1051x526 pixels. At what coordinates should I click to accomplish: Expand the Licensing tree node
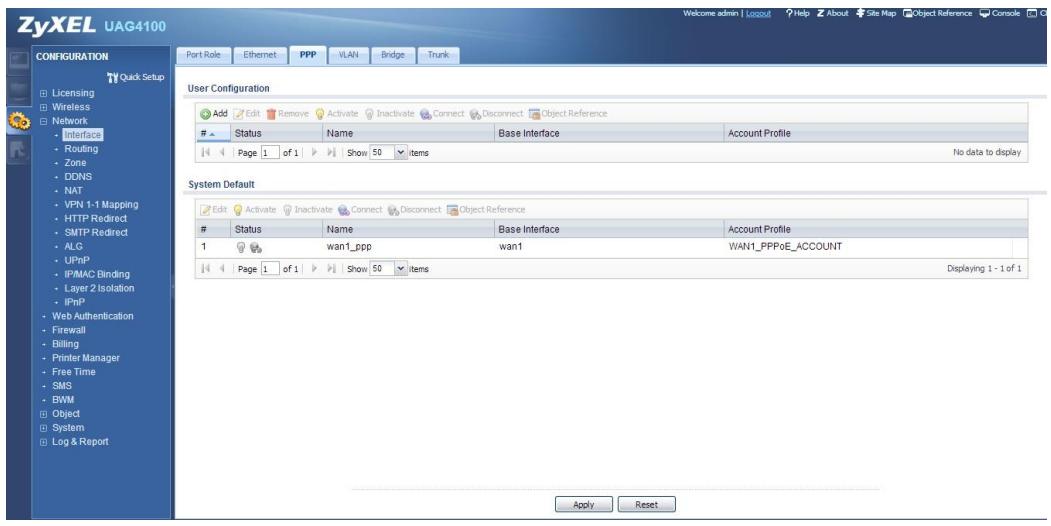coord(44,94)
